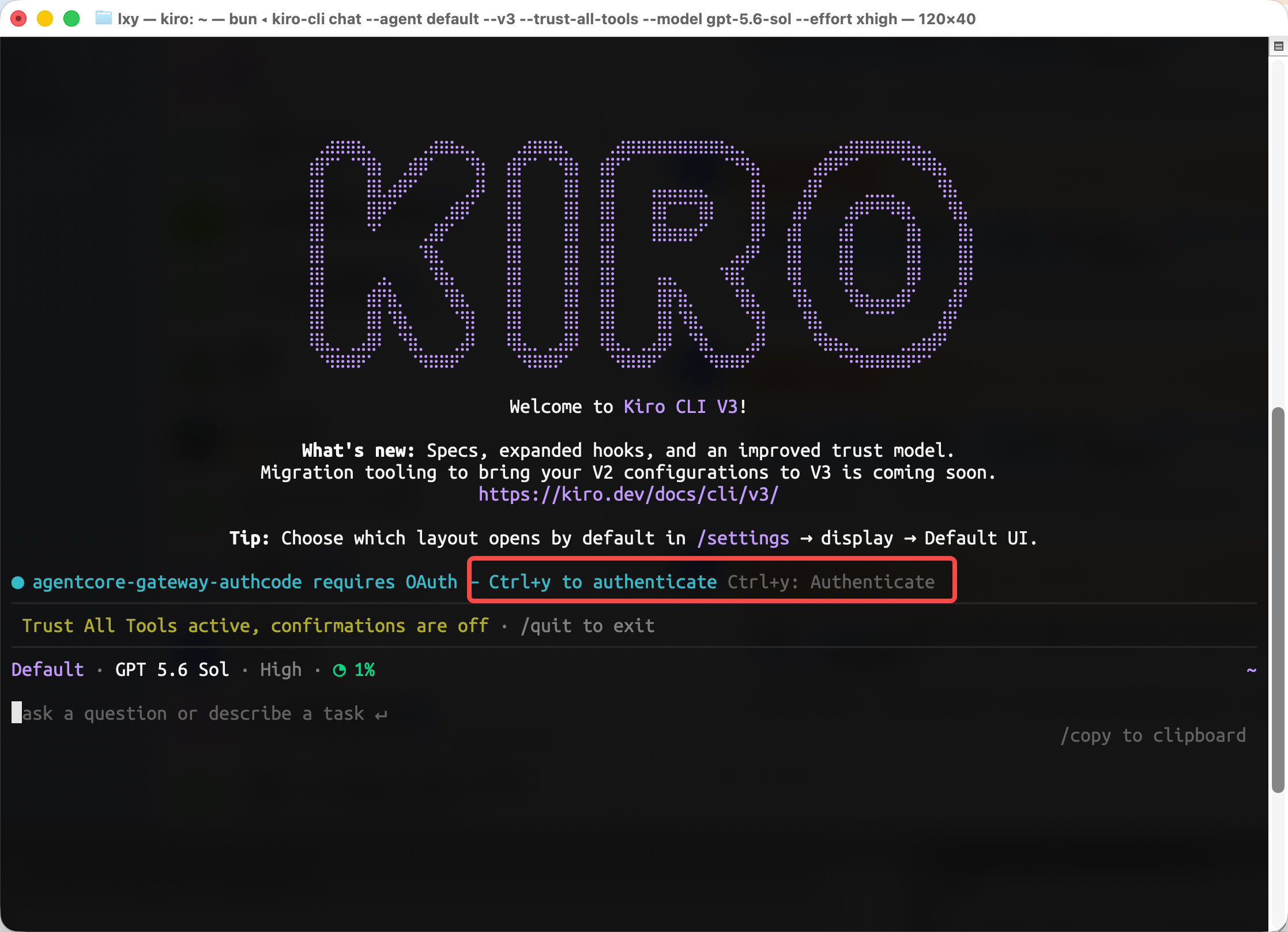Click 'Trust All Tools active, confirmations are off'
Image resolution: width=1288 pixels, height=932 pixels.
point(255,626)
